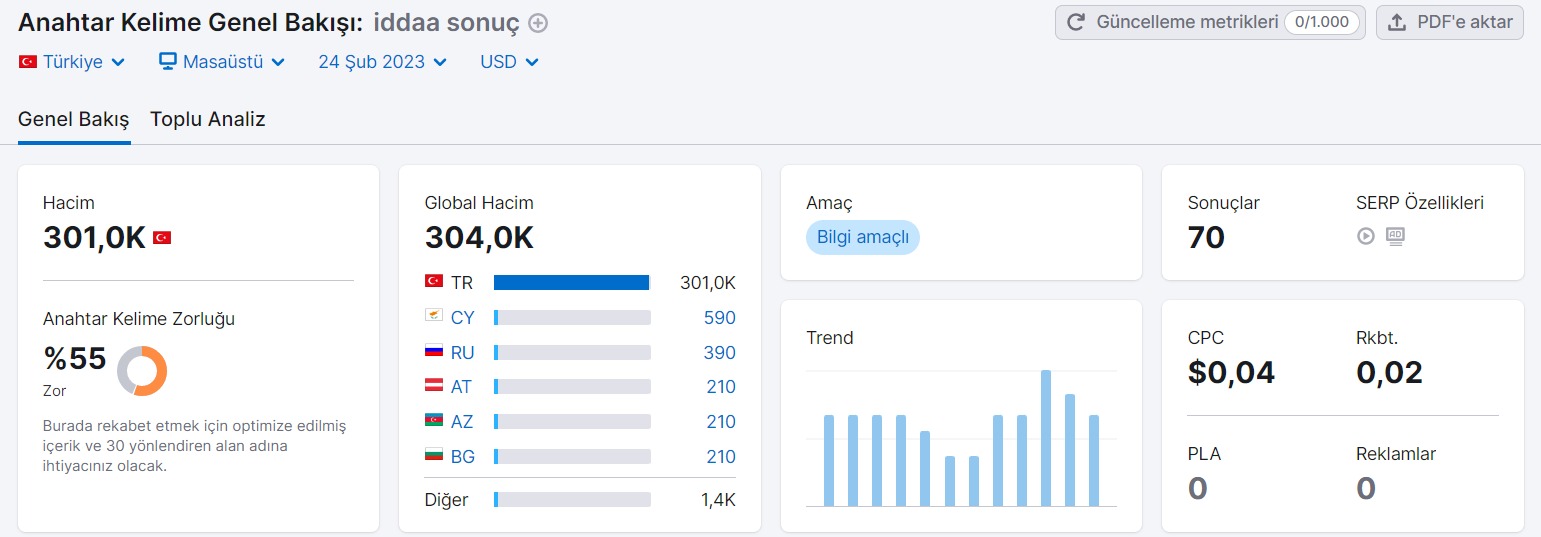Open the 24 Şub 2023 date dropdown
This screenshot has width=1541, height=537.
382,62
